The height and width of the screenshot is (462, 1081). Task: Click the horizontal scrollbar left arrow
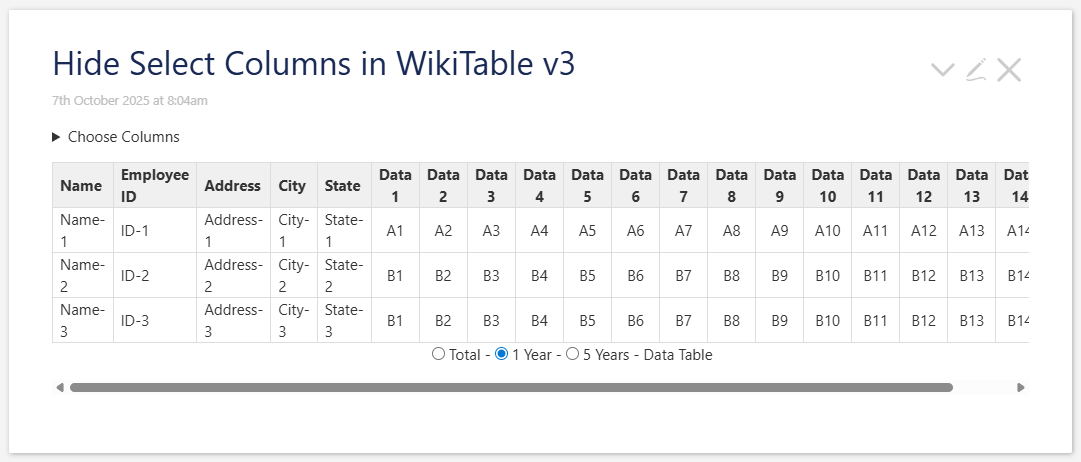60,387
